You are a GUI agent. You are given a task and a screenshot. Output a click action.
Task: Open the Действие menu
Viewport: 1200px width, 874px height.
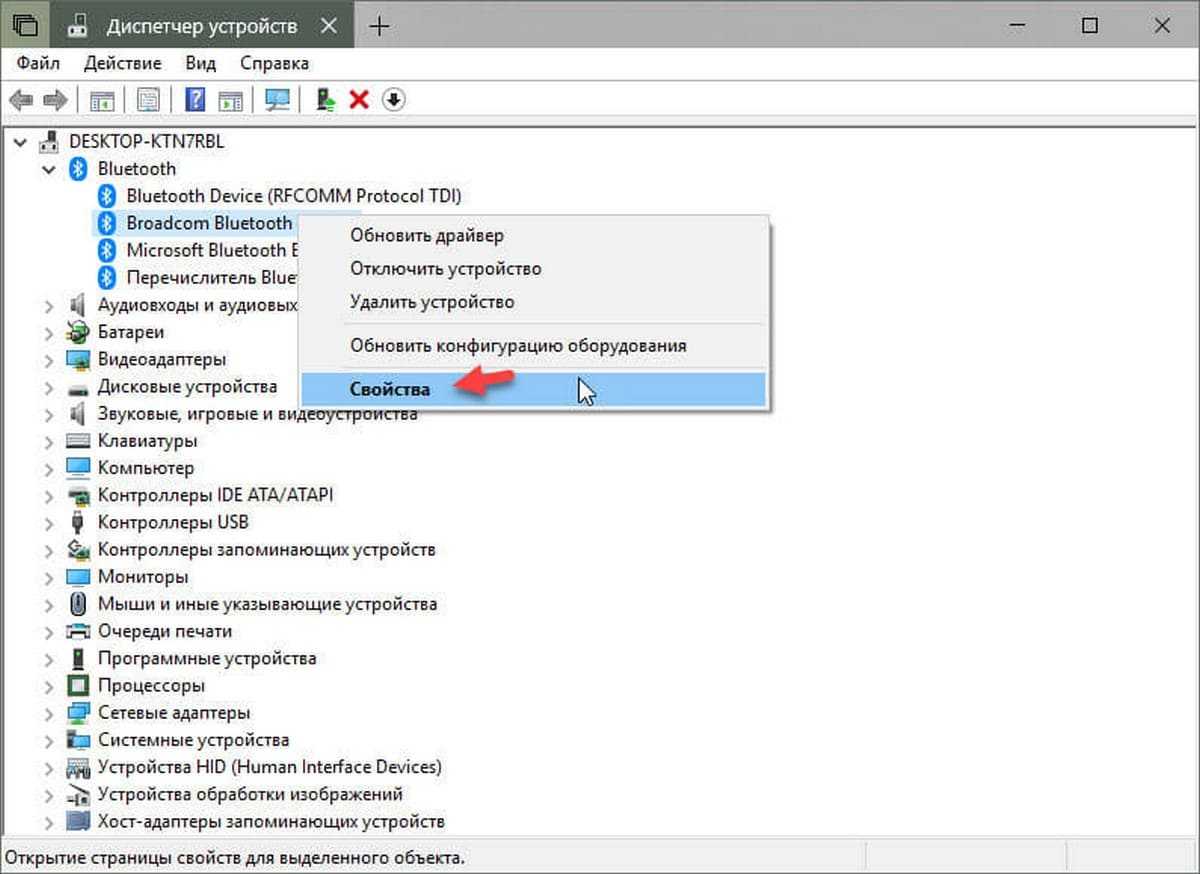tap(123, 63)
